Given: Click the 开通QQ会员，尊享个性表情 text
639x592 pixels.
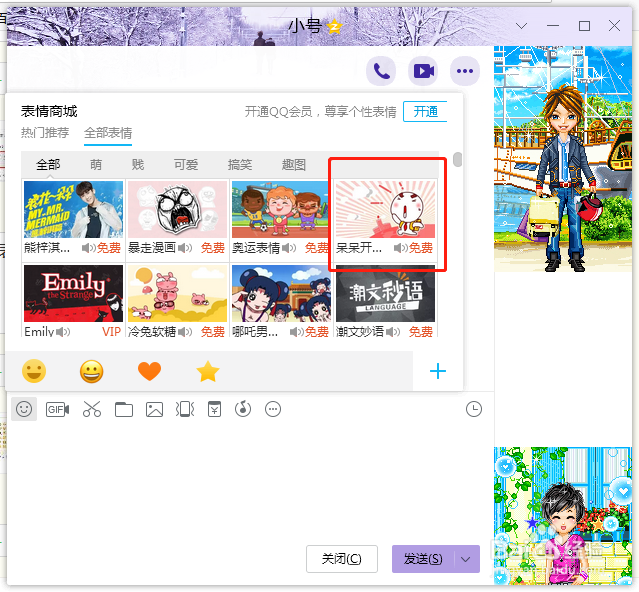Looking at the screenshot, I should click(x=320, y=112).
